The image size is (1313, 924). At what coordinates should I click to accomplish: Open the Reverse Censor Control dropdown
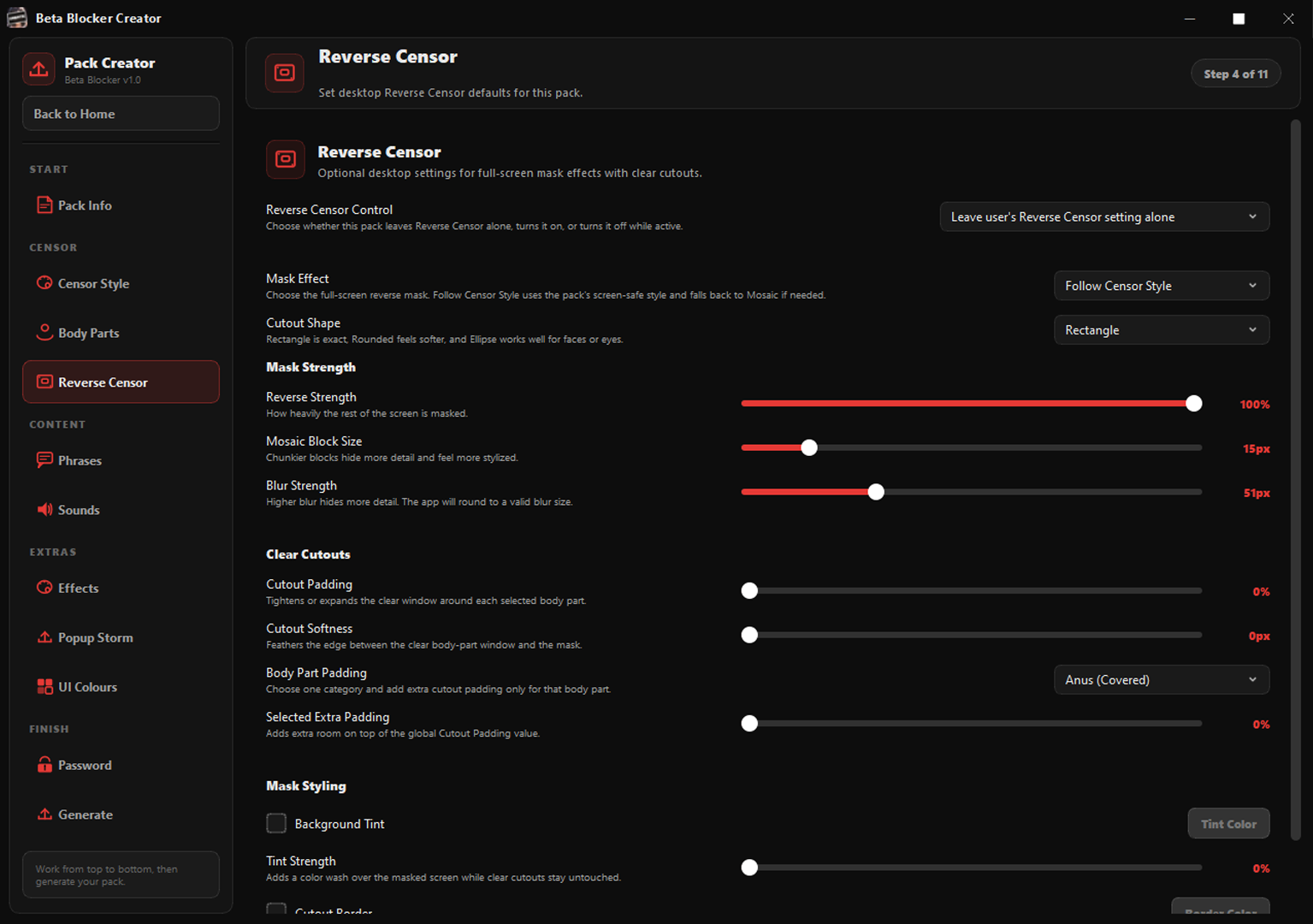tap(1104, 216)
